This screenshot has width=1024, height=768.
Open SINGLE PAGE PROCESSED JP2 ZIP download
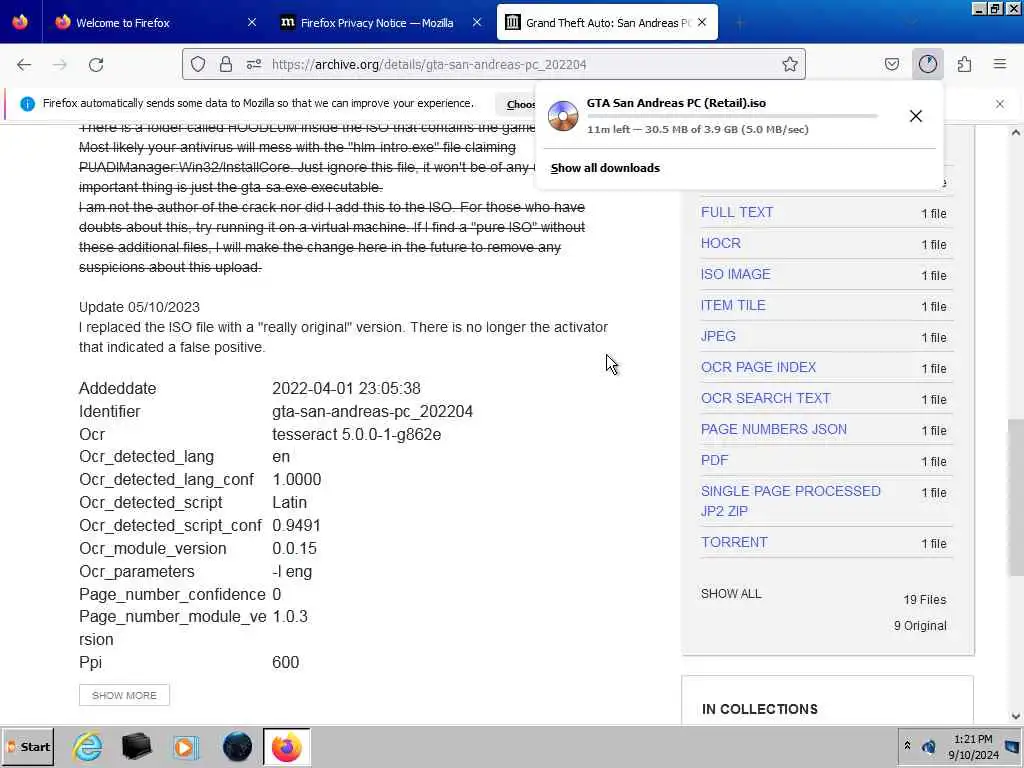coord(790,501)
